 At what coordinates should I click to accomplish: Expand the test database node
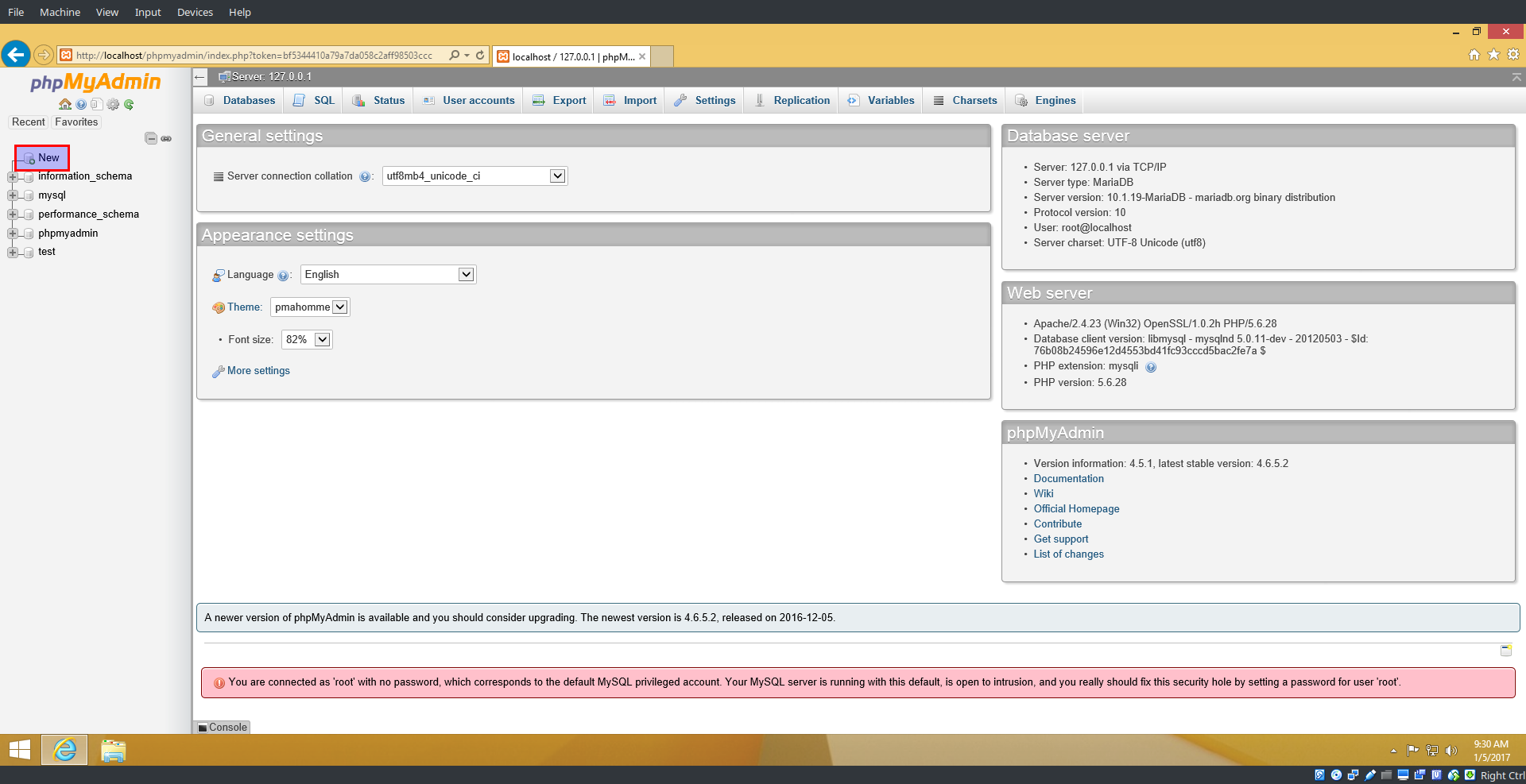[12, 252]
